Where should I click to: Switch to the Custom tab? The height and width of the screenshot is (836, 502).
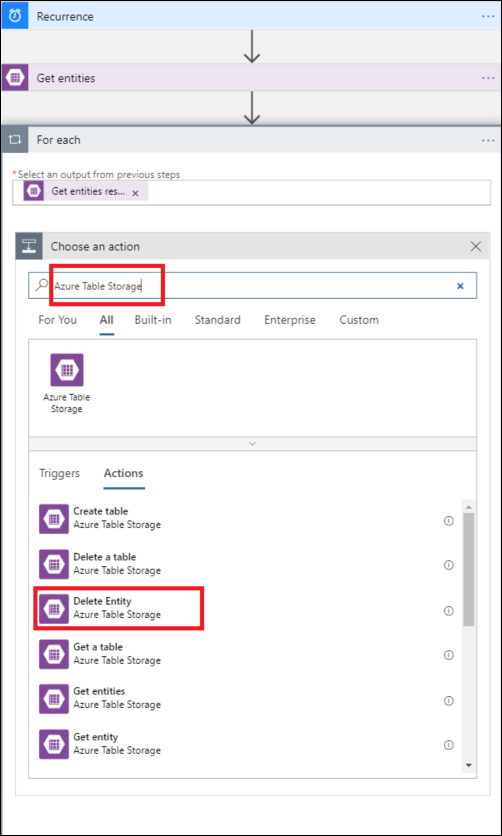click(x=359, y=320)
